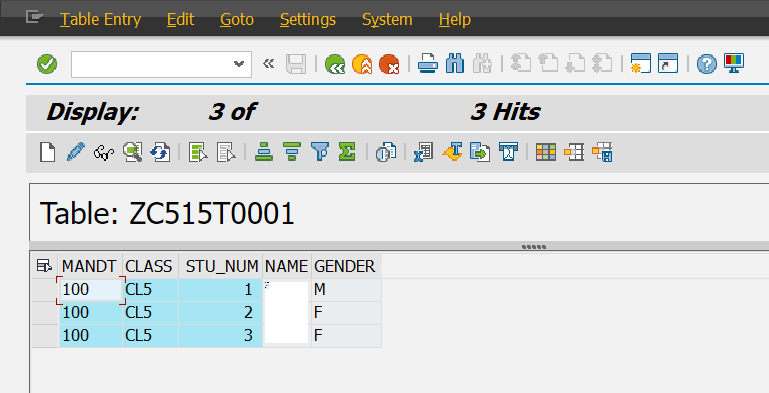Click the STU_NUM cell showing '3'
Viewport: 769px width, 393px height.
click(220, 336)
